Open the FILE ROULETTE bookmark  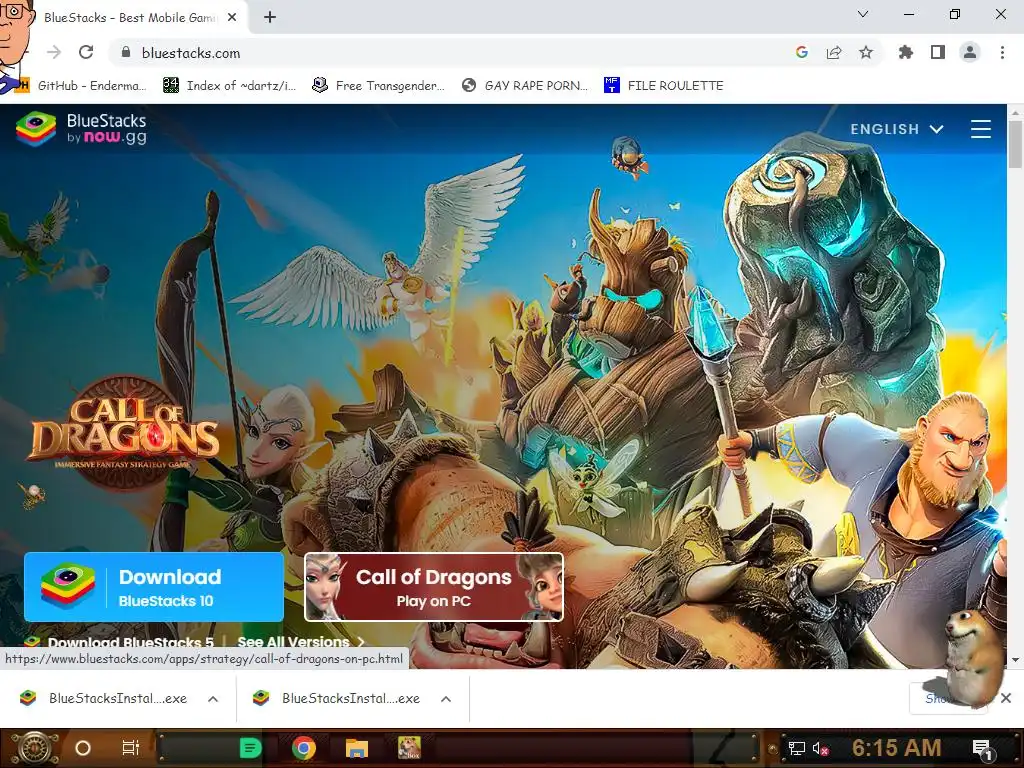tap(665, 86)
